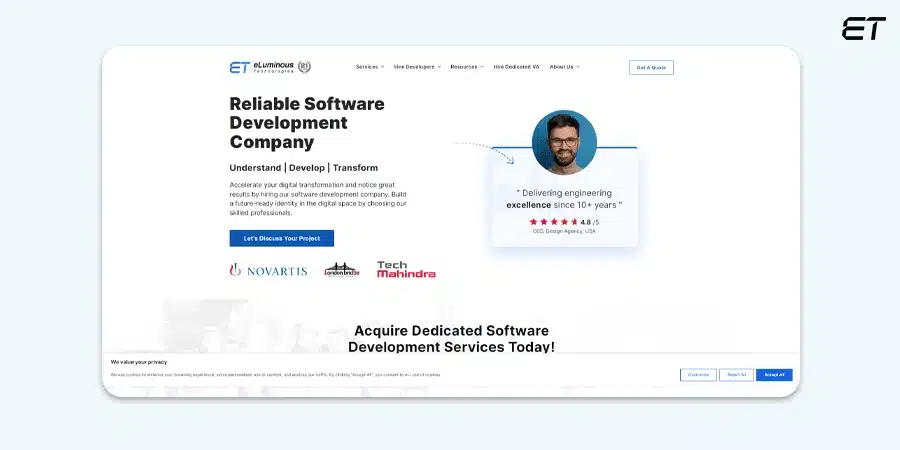Viewport: 900px width, 450px height.
Task: Expand the Services dropdown menu
Action: coord(369,67)
